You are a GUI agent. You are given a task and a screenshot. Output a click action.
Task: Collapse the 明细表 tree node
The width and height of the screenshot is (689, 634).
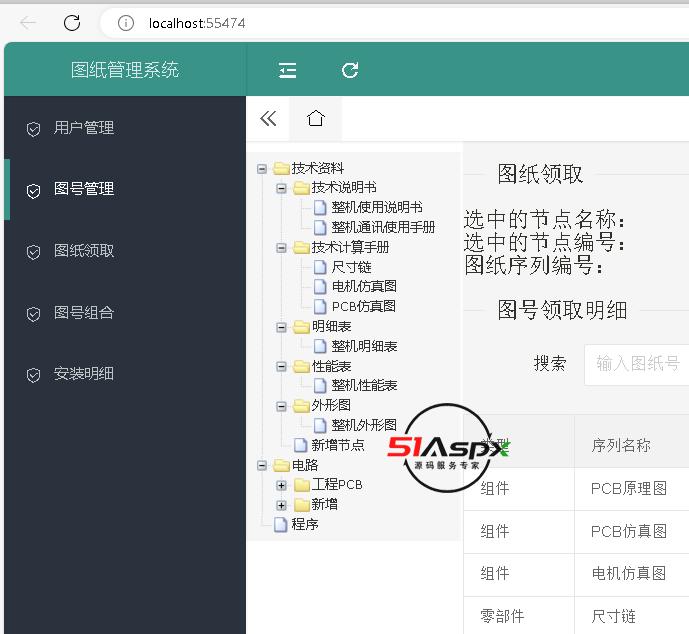pos(281,327)
